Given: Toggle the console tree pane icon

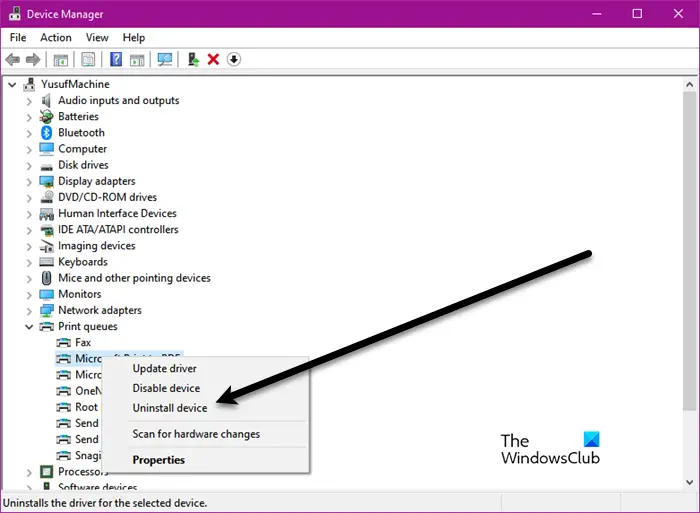Looking at the screenshot, I should click(61, 59).
